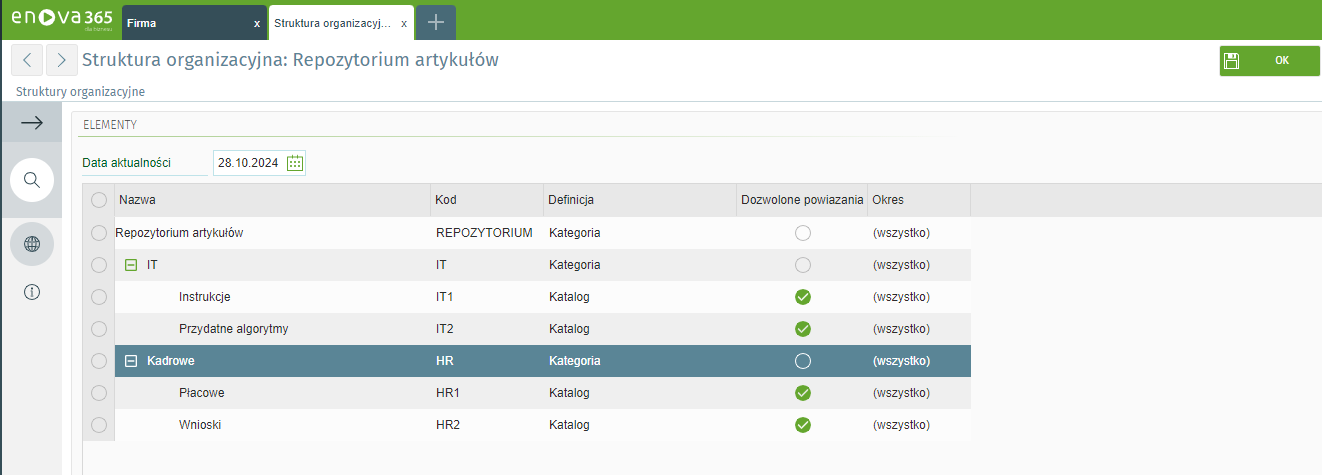
Task: Collapse the IT category node
Action: click(x=131, y=265)
